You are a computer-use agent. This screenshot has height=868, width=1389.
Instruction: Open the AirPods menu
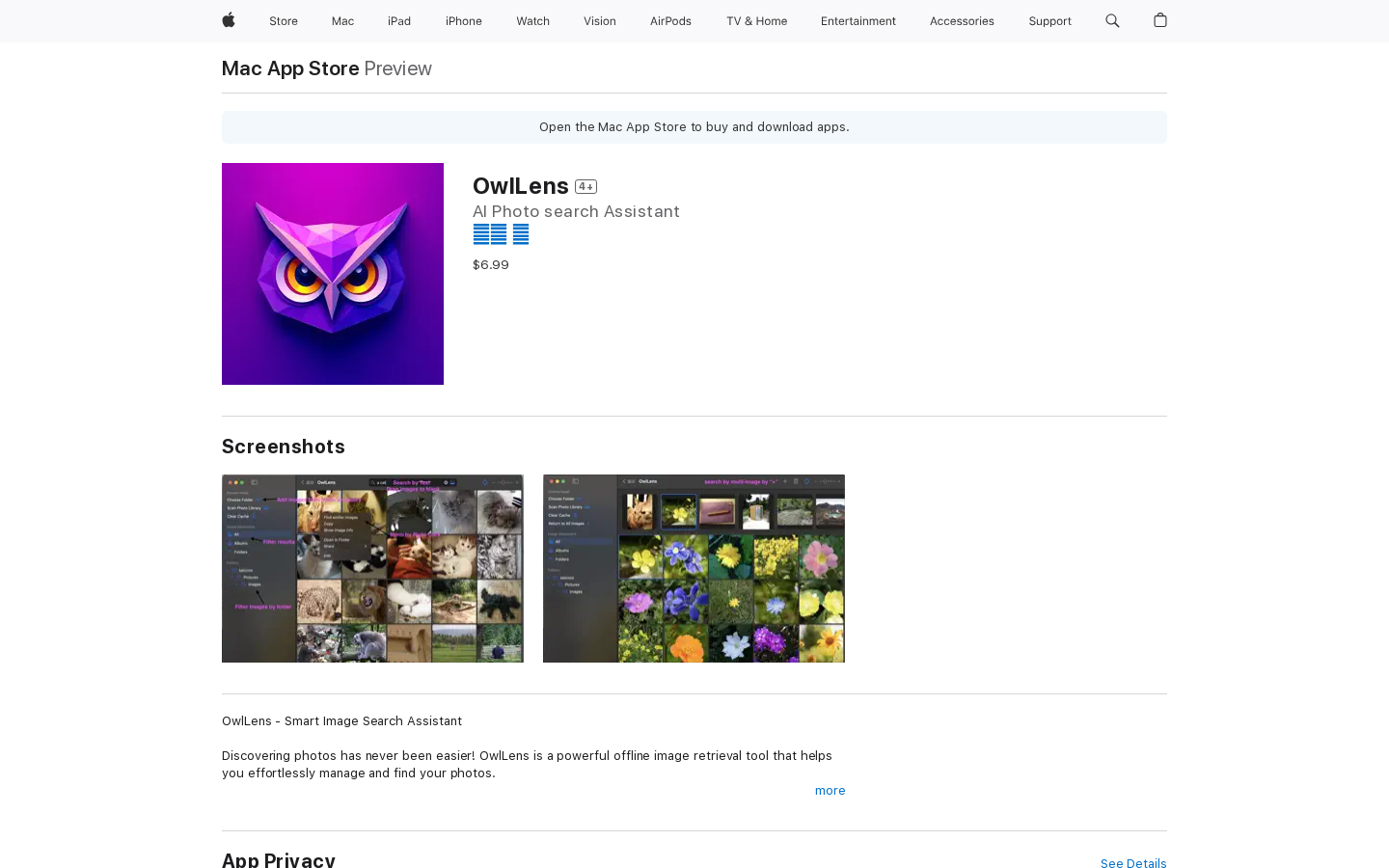pos(670,21)
